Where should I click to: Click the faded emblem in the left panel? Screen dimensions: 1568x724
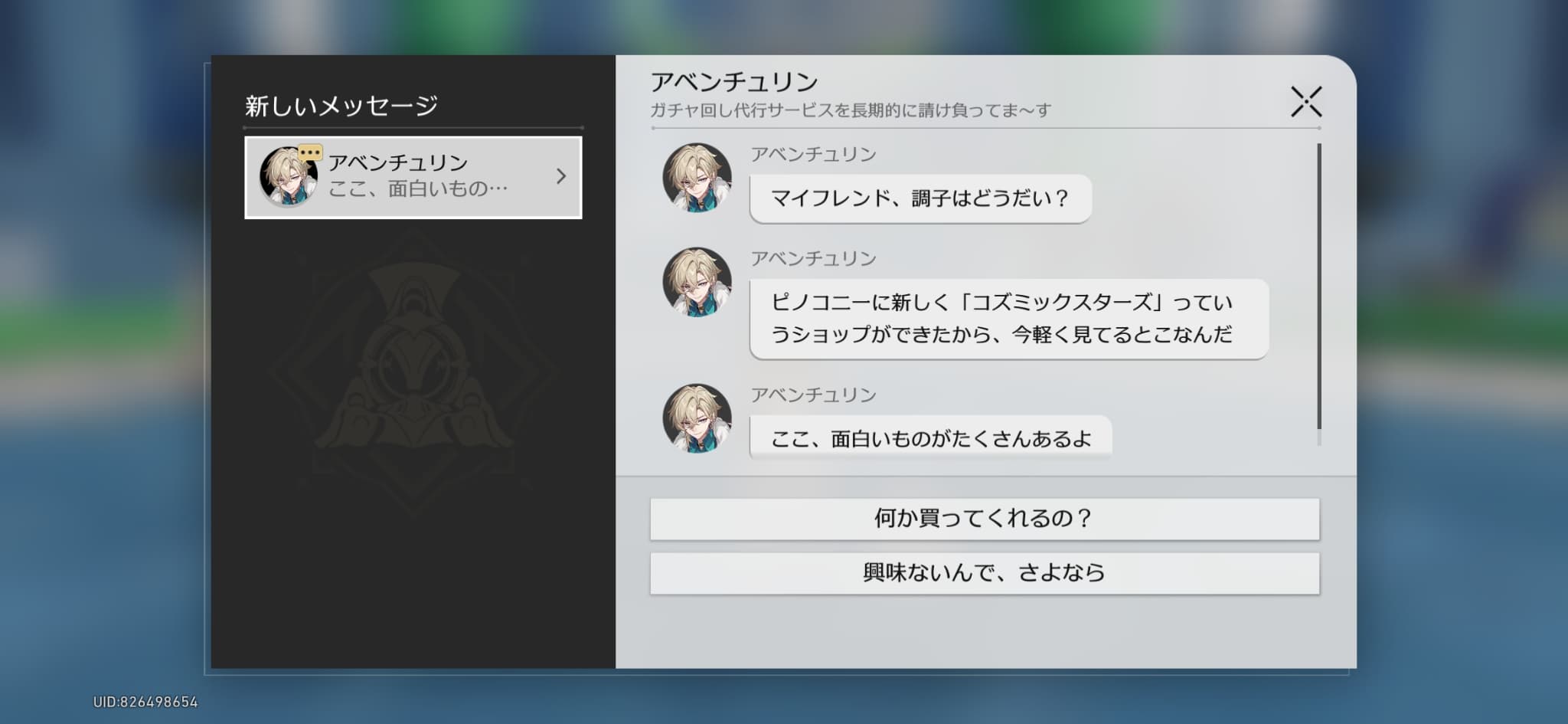413,375
